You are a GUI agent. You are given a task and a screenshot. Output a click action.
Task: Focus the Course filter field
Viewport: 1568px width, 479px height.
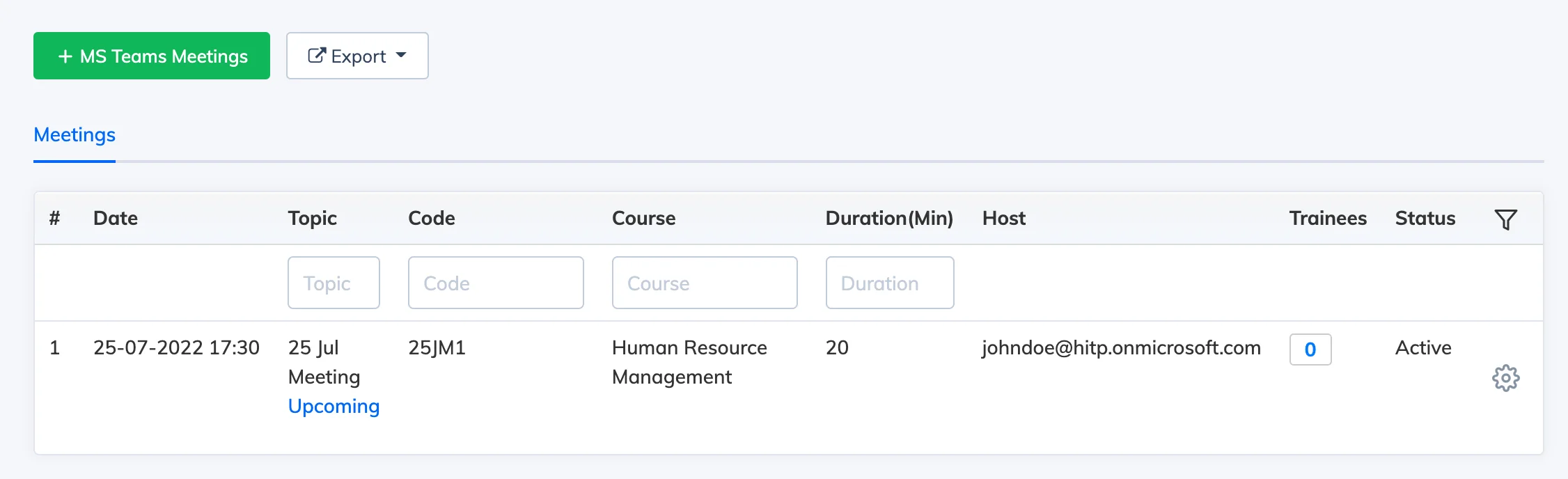tap(705, 283)
